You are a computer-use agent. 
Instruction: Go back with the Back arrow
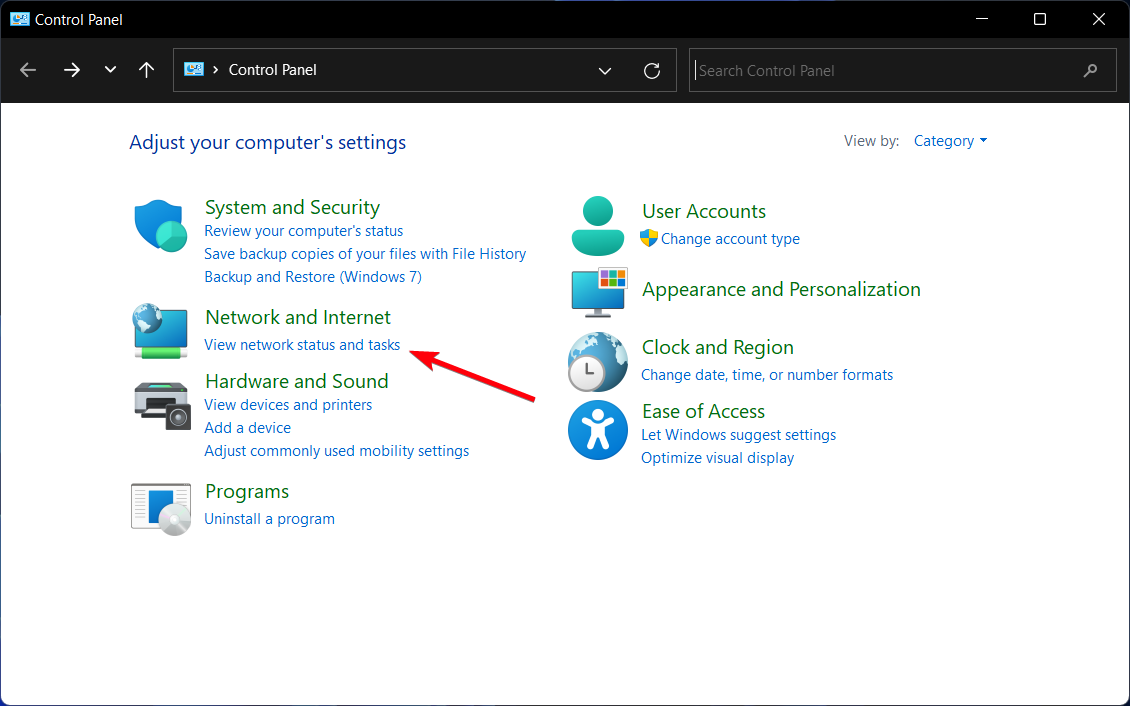[28, 70]
